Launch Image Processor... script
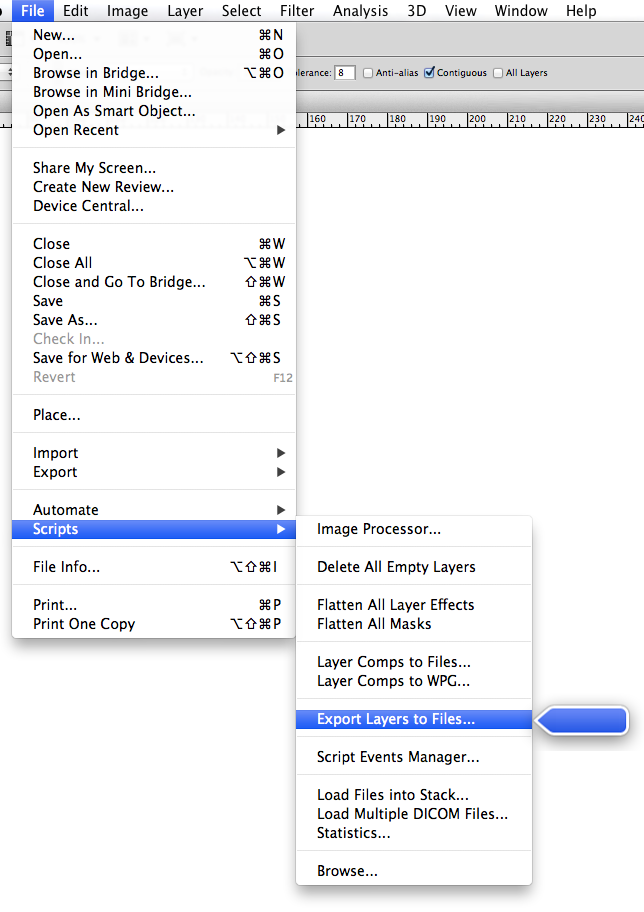 pyautogui.click(x=414, y=529)
